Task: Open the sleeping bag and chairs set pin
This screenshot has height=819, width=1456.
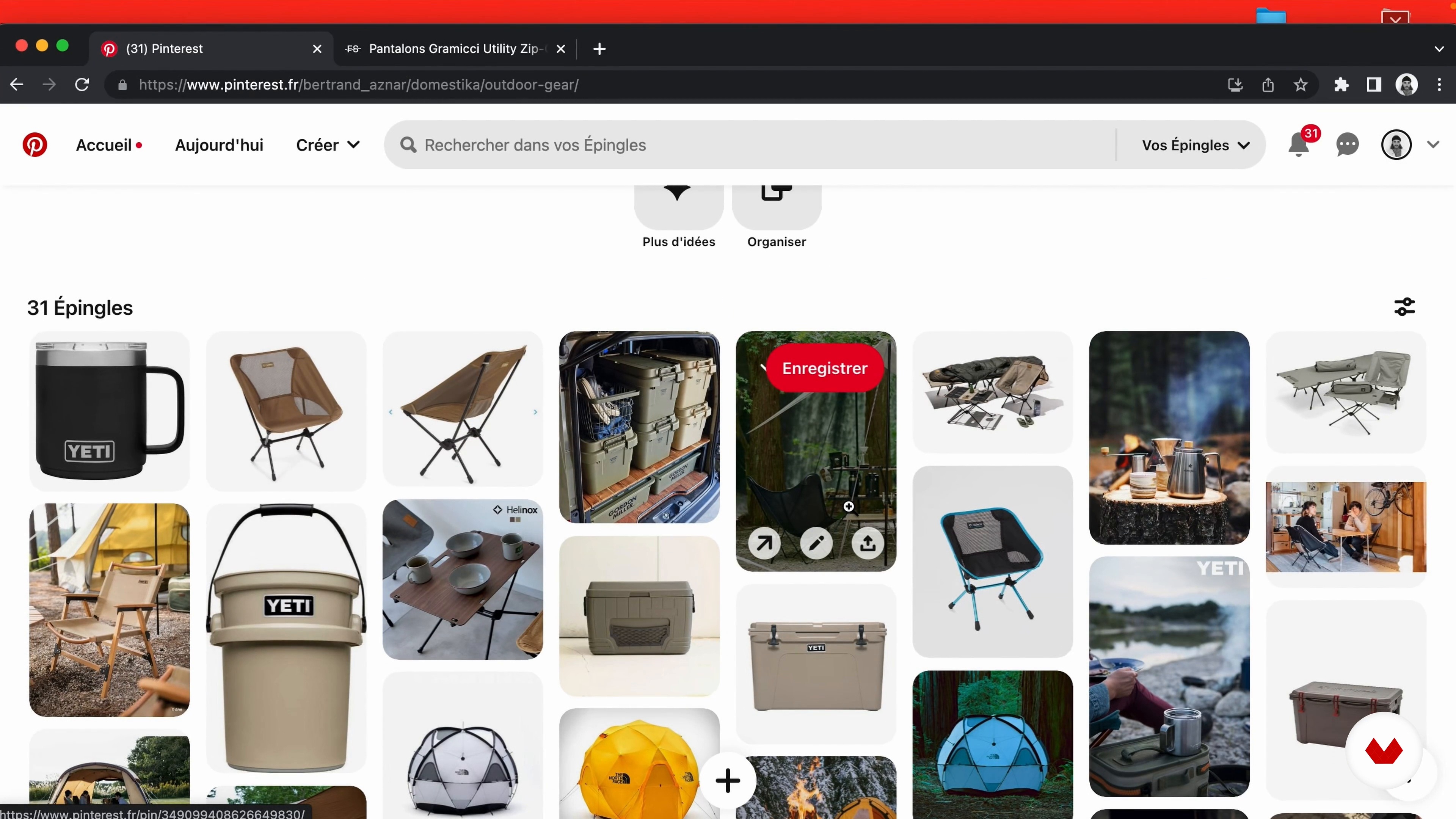Action: tap(992, 392)
